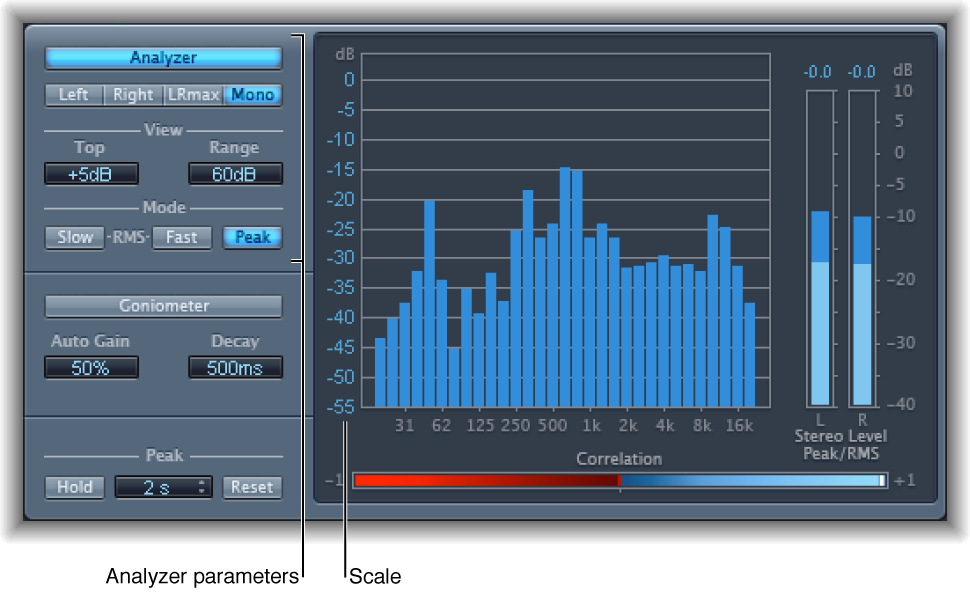Switch to the Goniometer view
This screenshot has height=594, width=970.
click(x=162, y=306)
